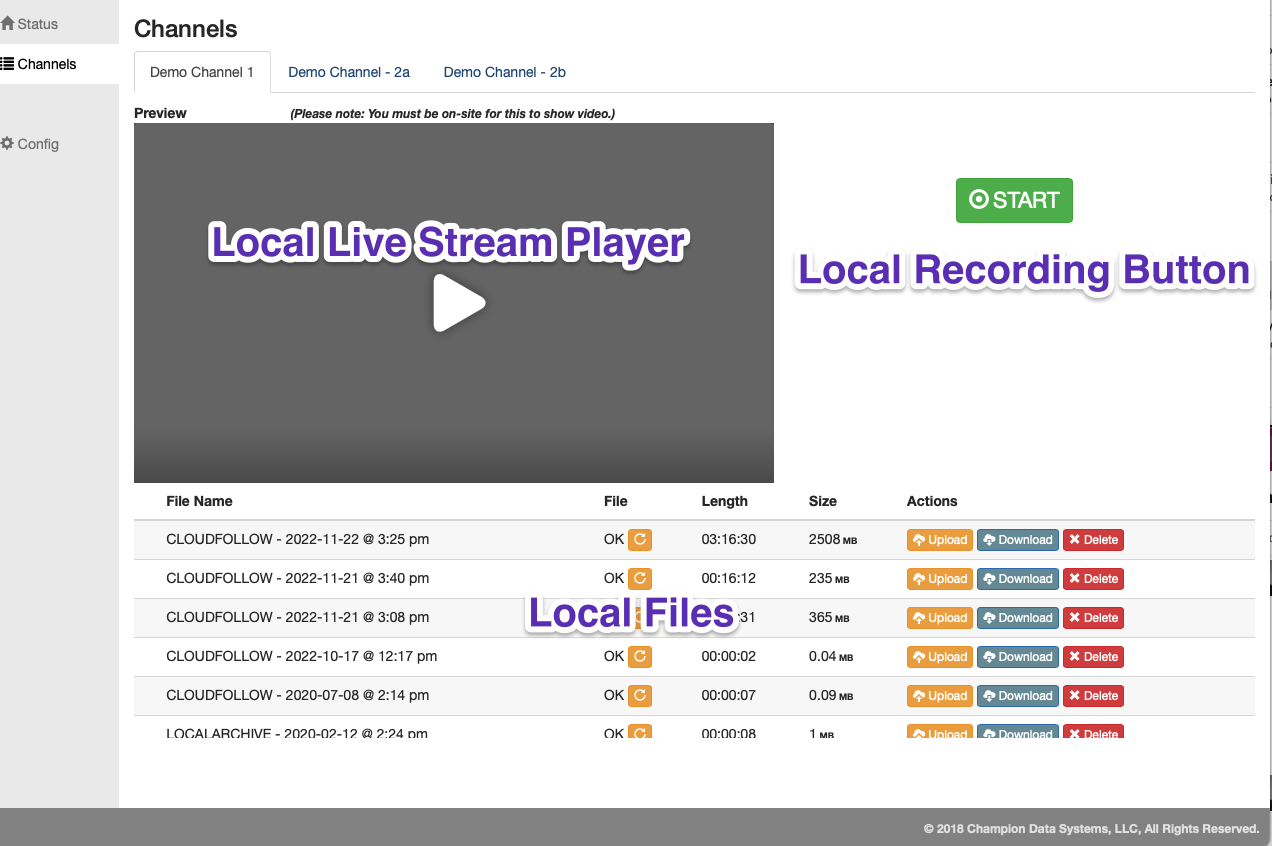
Task: Open Config via the gear icon
Action: tap(9, 143)
